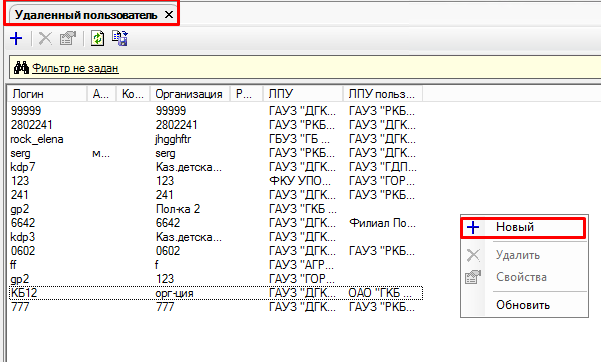Screen dimensions: 601x362
Task: Click the export-to-file toolbar icon
Action: click(x=120, y=38)
